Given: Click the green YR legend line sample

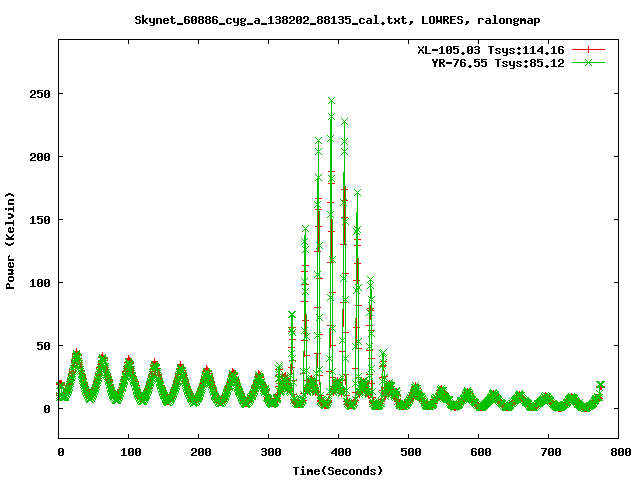Looking at the screenshot, I should coord(588,62).
